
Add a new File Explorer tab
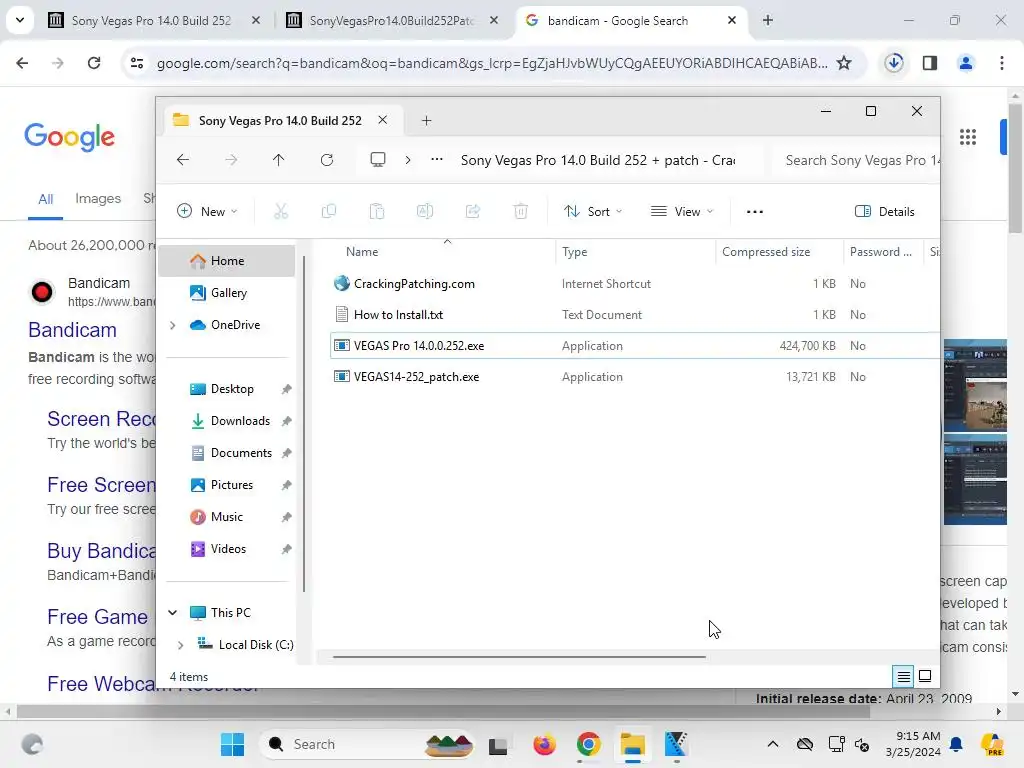[426, 120]
